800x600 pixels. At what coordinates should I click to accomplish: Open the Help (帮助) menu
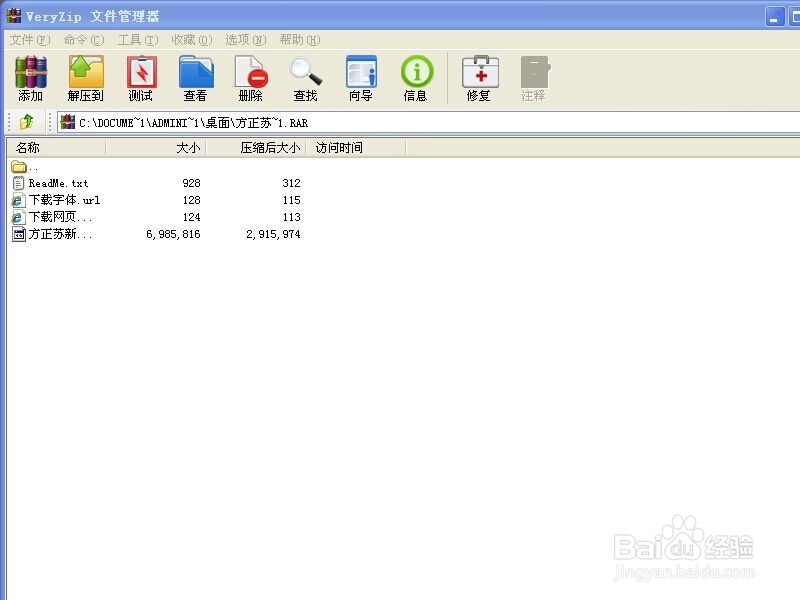pos(300,40)
